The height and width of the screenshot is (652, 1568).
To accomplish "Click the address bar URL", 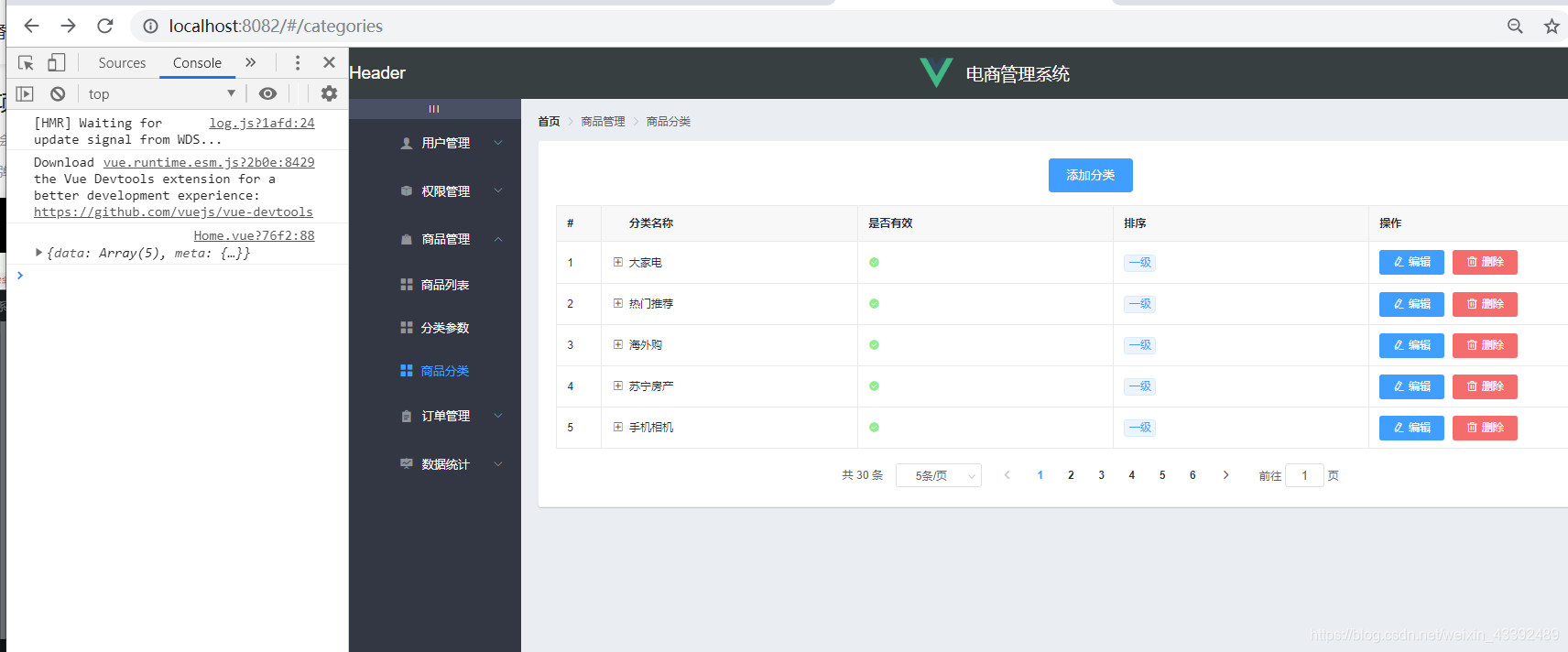I will click(x=276, y=26).
